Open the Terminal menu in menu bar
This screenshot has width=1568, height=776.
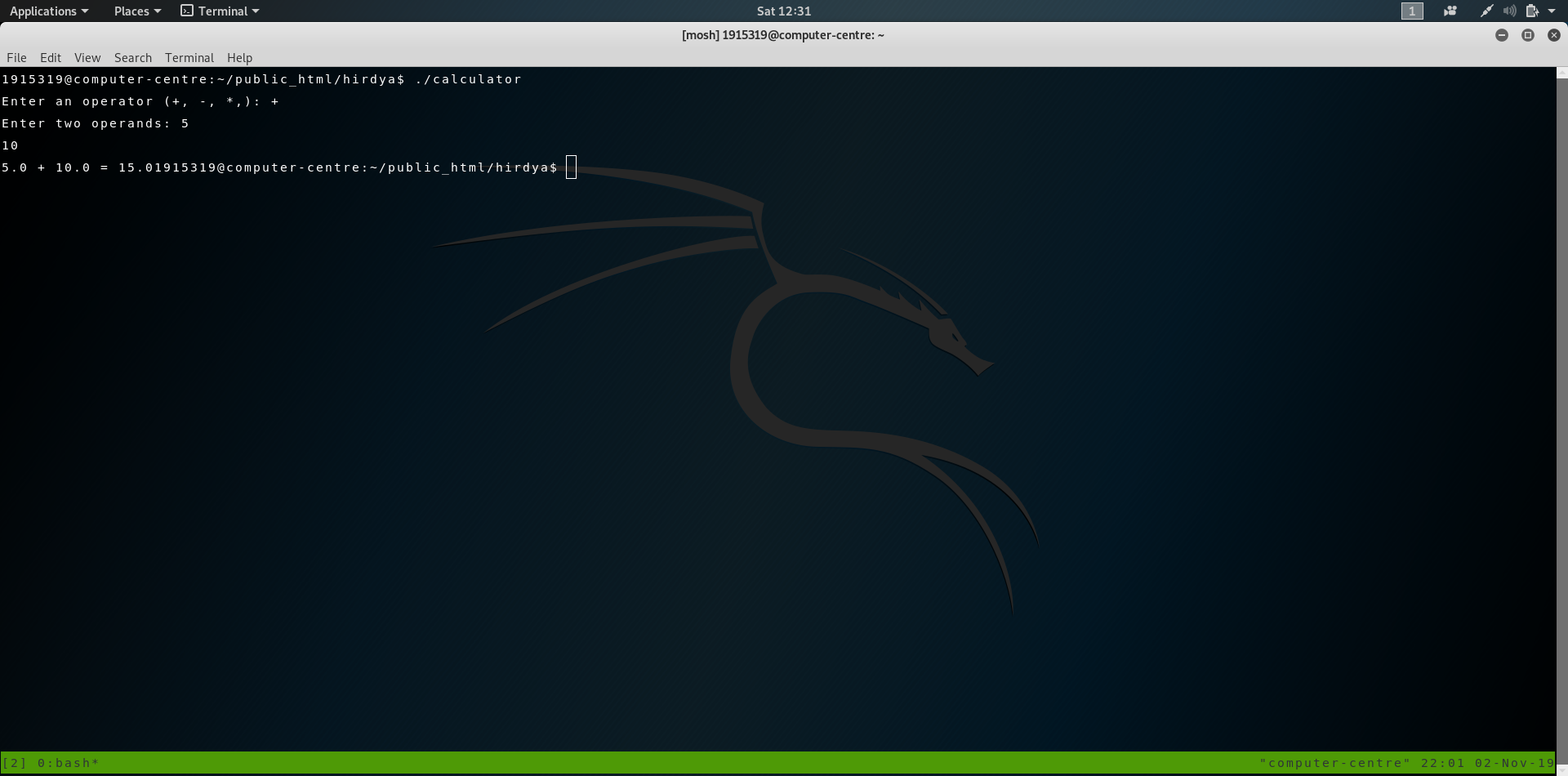click(189, 57)
